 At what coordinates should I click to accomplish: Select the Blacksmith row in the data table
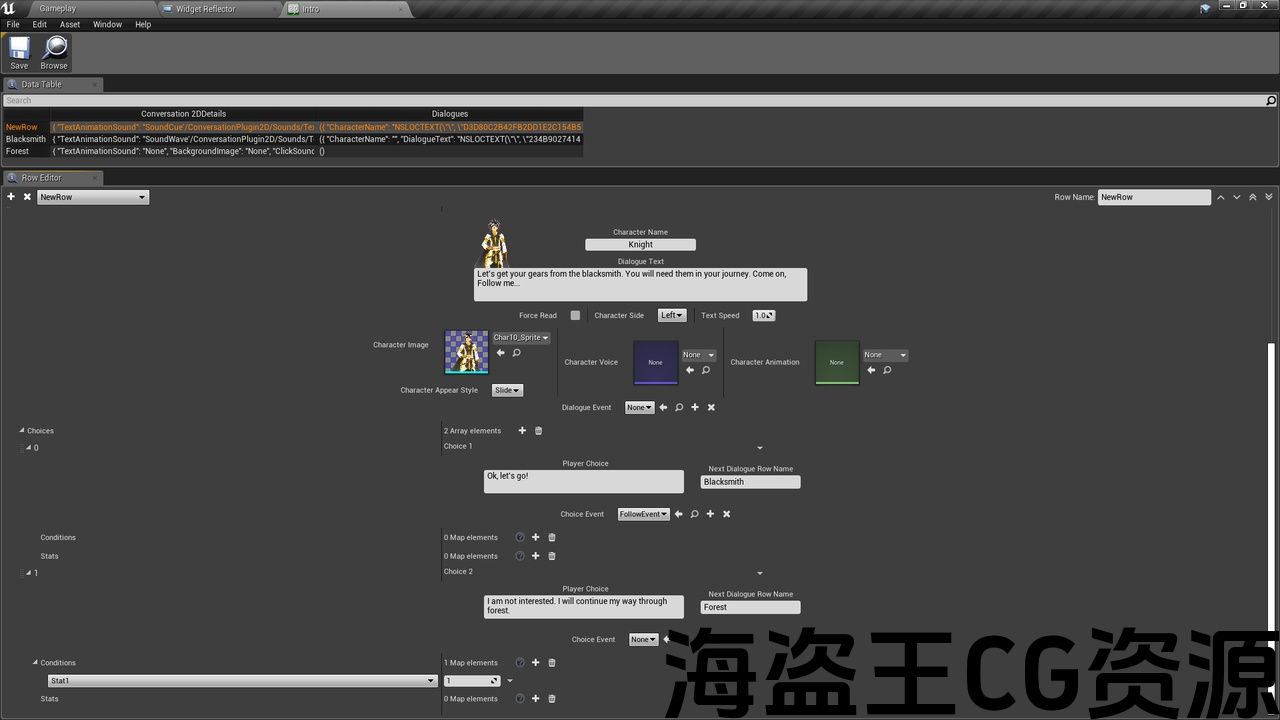pos(25,139)
